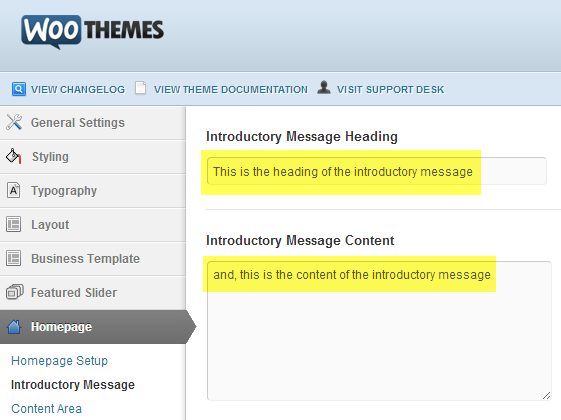Select Homepage Setup submenu item
This screenshot has height=420, width=561.
click(x=59, y=361)
